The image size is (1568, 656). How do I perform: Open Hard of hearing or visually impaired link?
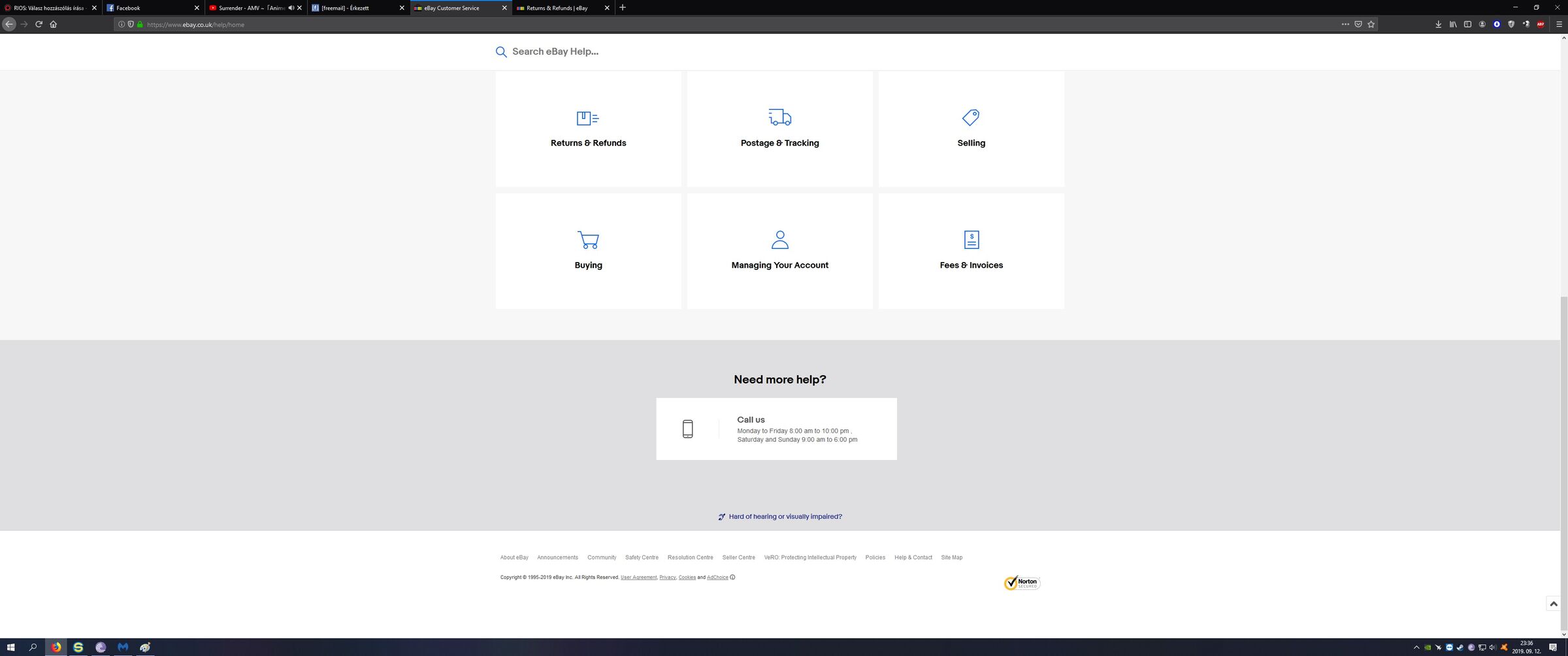[x=785, y=516]
